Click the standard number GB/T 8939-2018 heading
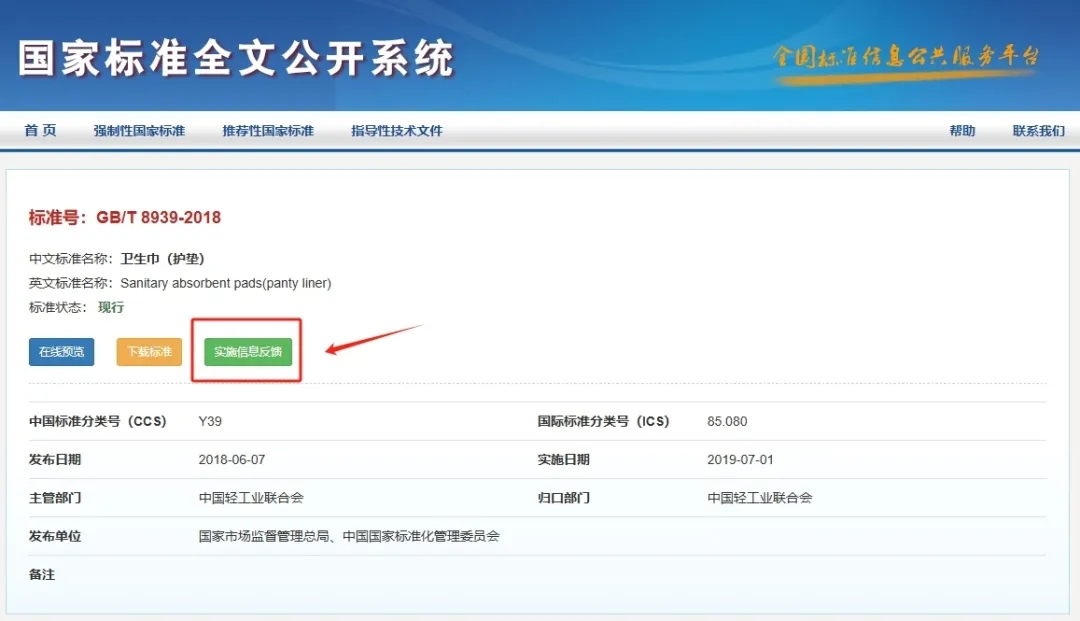Screen dimensions: 1080x621 pyautogui.click(x=125, y=218)
